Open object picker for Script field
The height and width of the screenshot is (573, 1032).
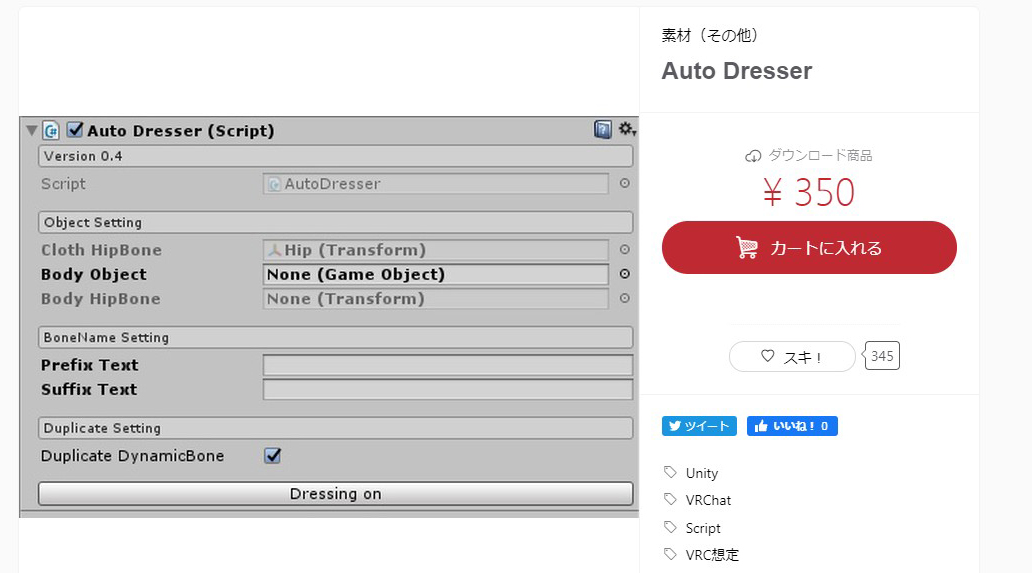(625, 184)
